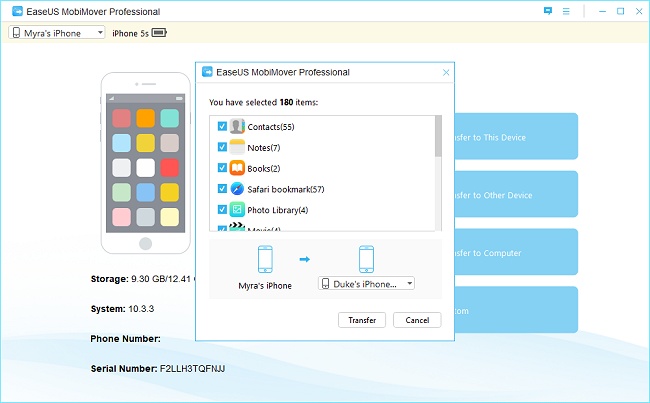Click the Safari bookmark compass icon
The height and width of the screenshot is (403, 650).
pyautogui.click(x=237, y=189)
